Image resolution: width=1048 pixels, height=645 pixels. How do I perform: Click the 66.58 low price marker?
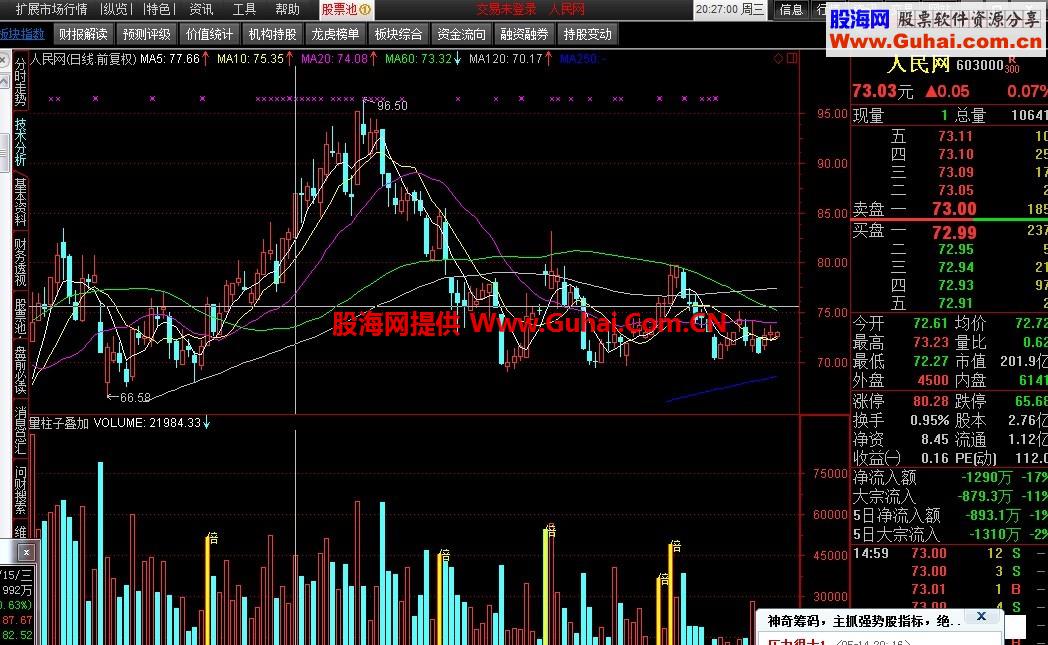click(135, 398)
